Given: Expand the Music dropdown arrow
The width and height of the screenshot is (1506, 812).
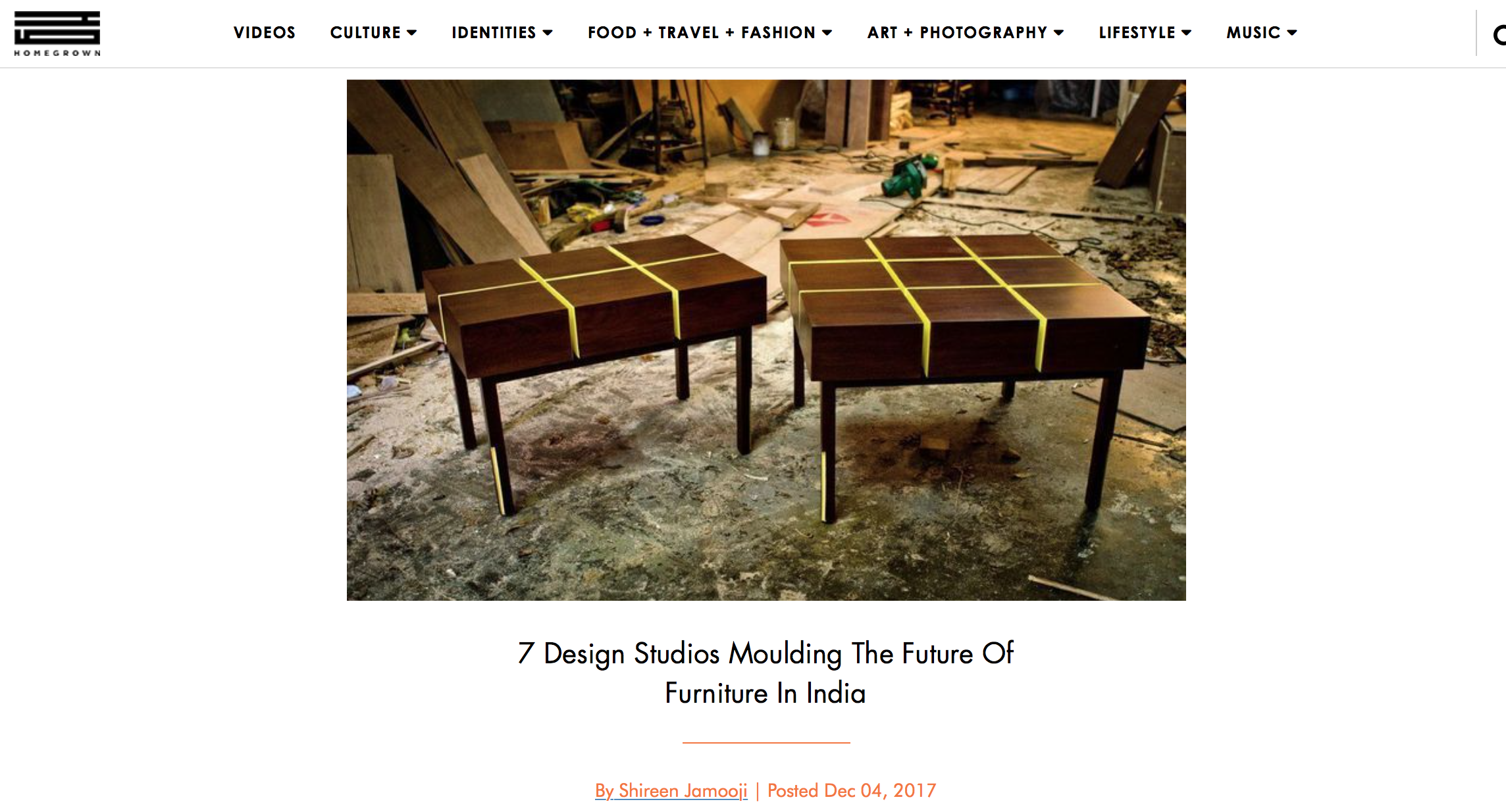Looking at the screenshot, I should tap(1291, 32).
